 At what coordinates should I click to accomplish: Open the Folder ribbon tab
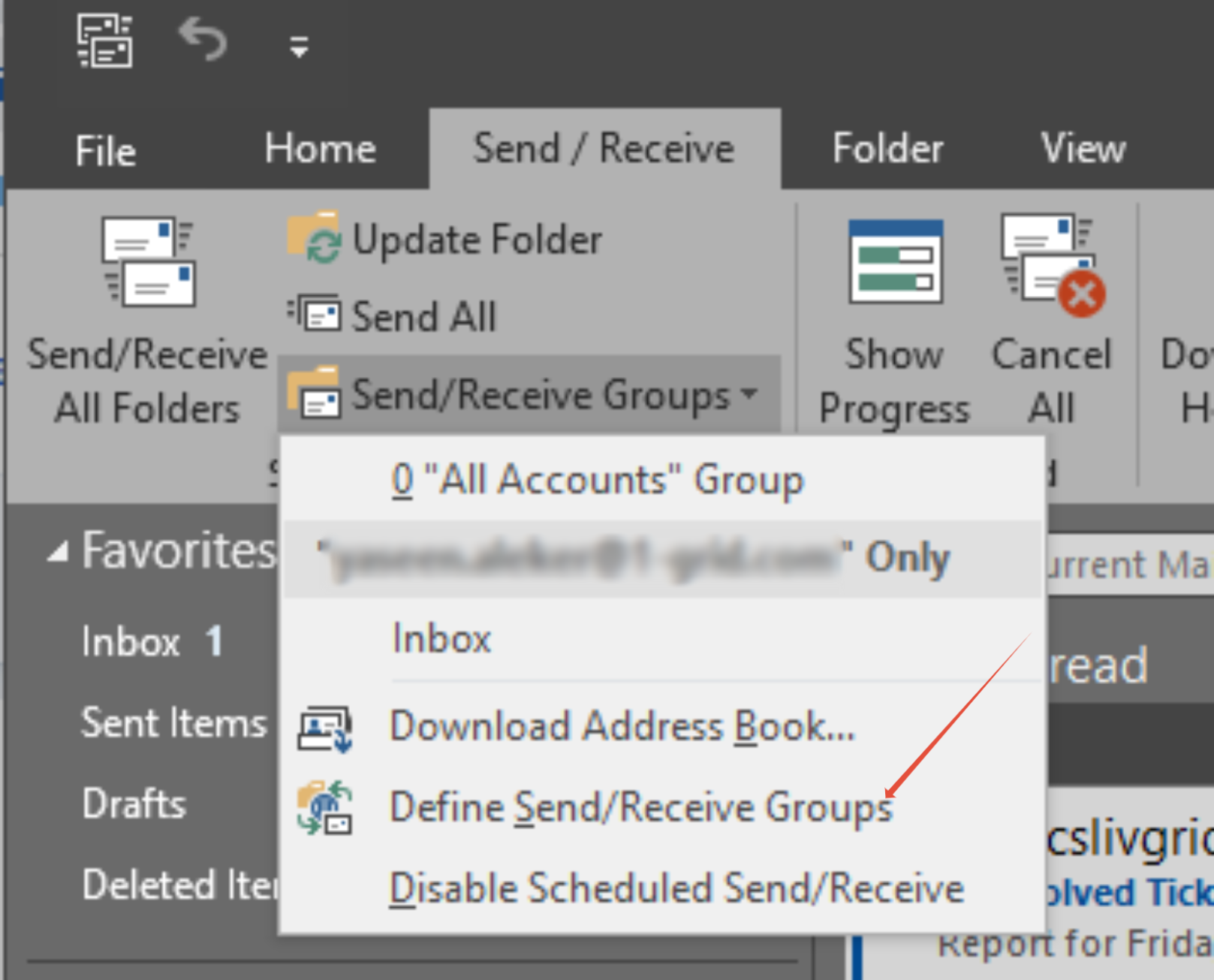coord(887,149)
